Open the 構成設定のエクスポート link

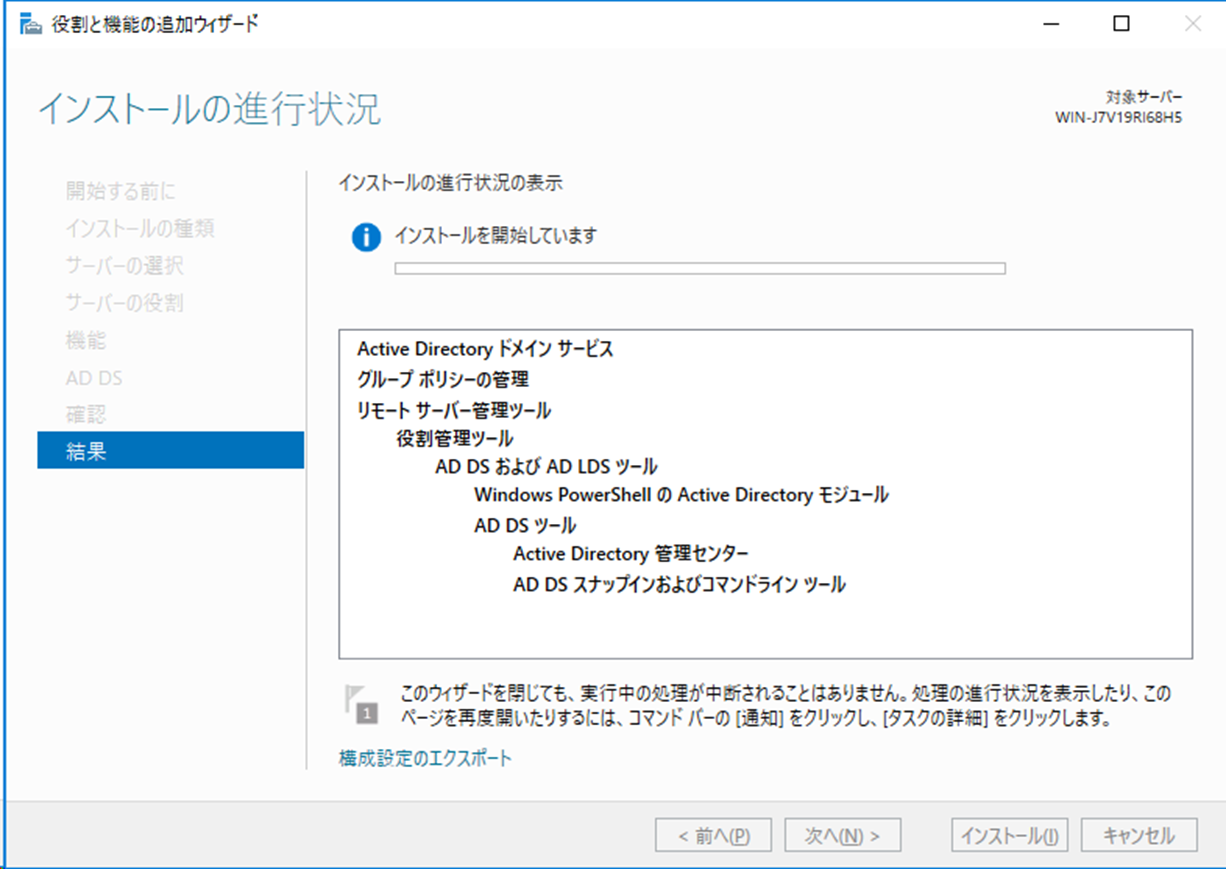(x=426, y=758)
